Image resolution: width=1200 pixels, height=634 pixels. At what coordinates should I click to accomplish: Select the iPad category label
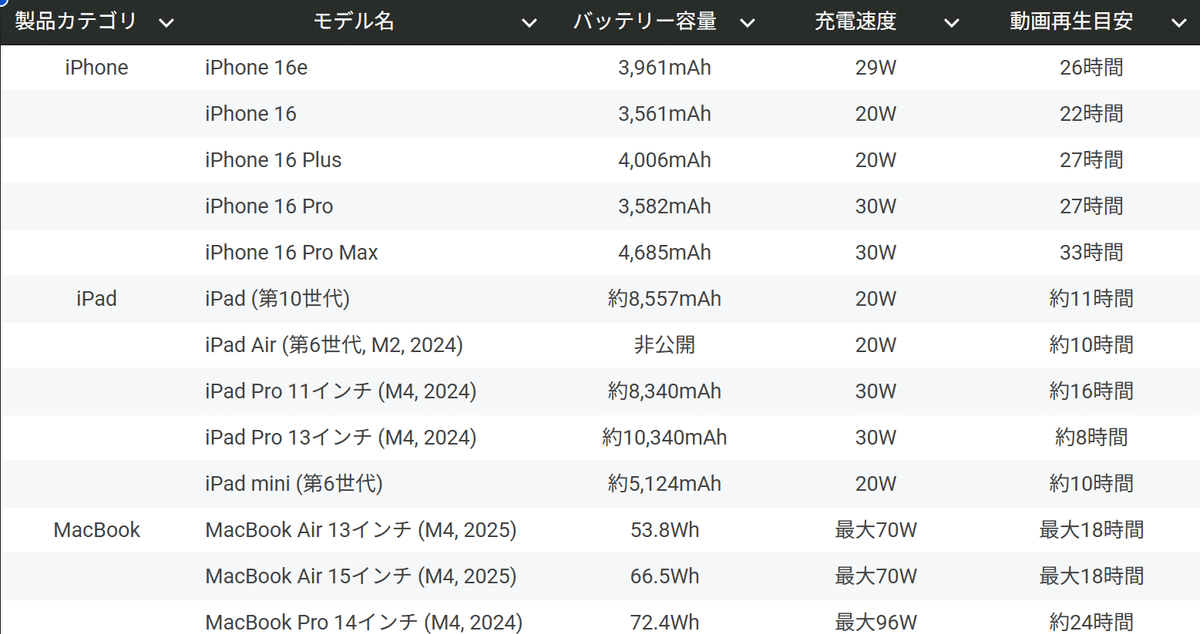(97, 298)
